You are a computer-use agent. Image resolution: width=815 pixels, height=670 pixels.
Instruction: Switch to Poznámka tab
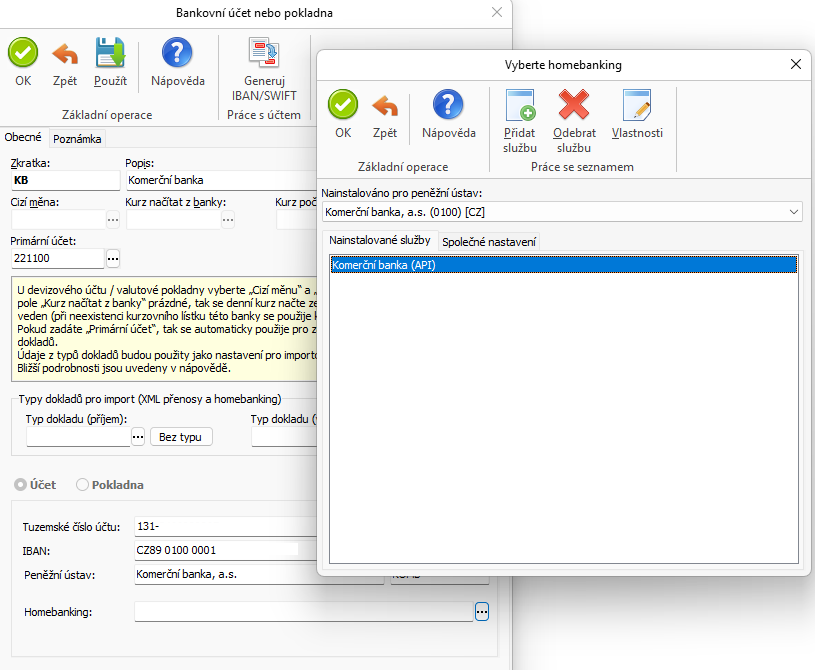click(77, 139)
